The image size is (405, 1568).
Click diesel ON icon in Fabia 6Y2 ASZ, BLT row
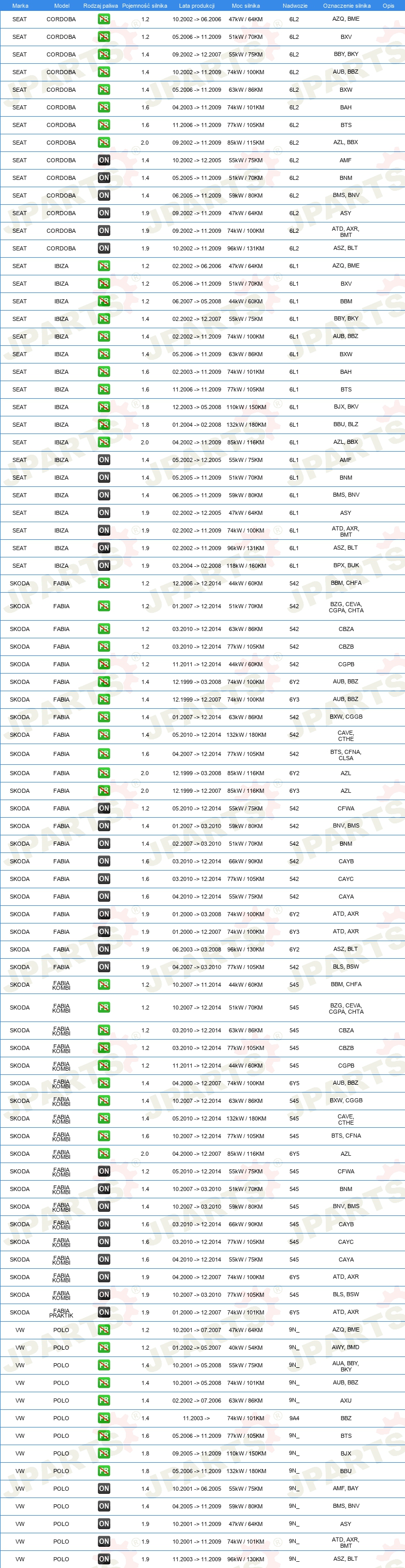point(104,949)
